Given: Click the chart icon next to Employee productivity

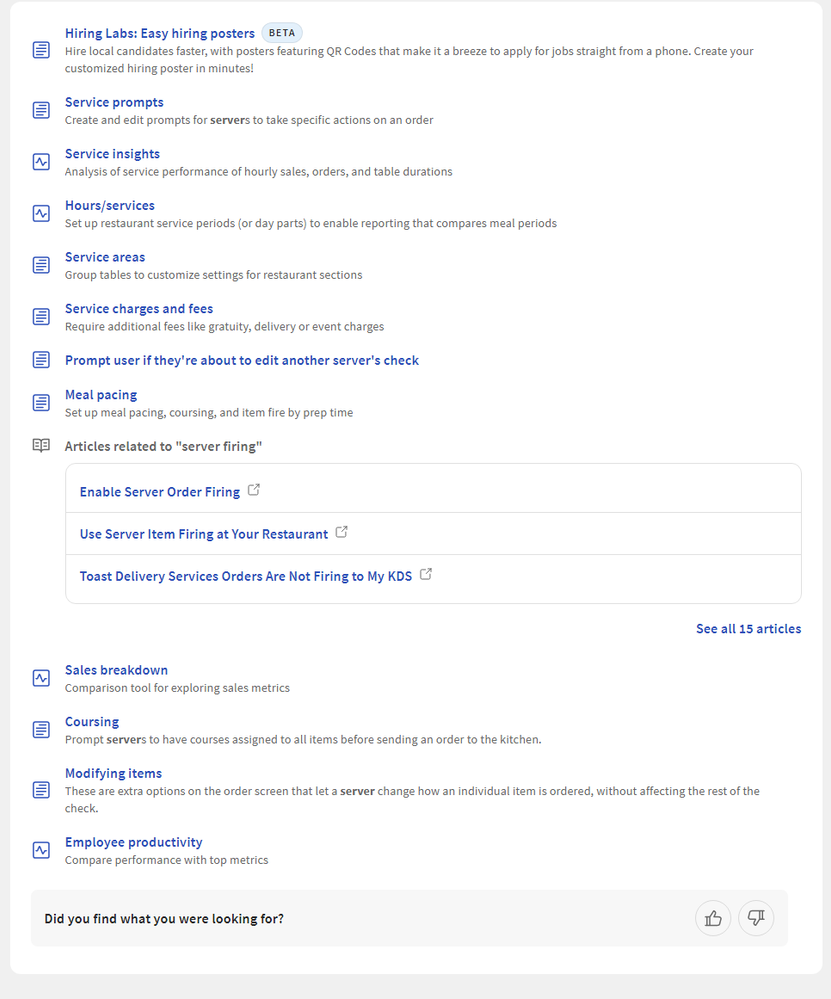Looking at the screenshot, I should click(x=41, y=850).
